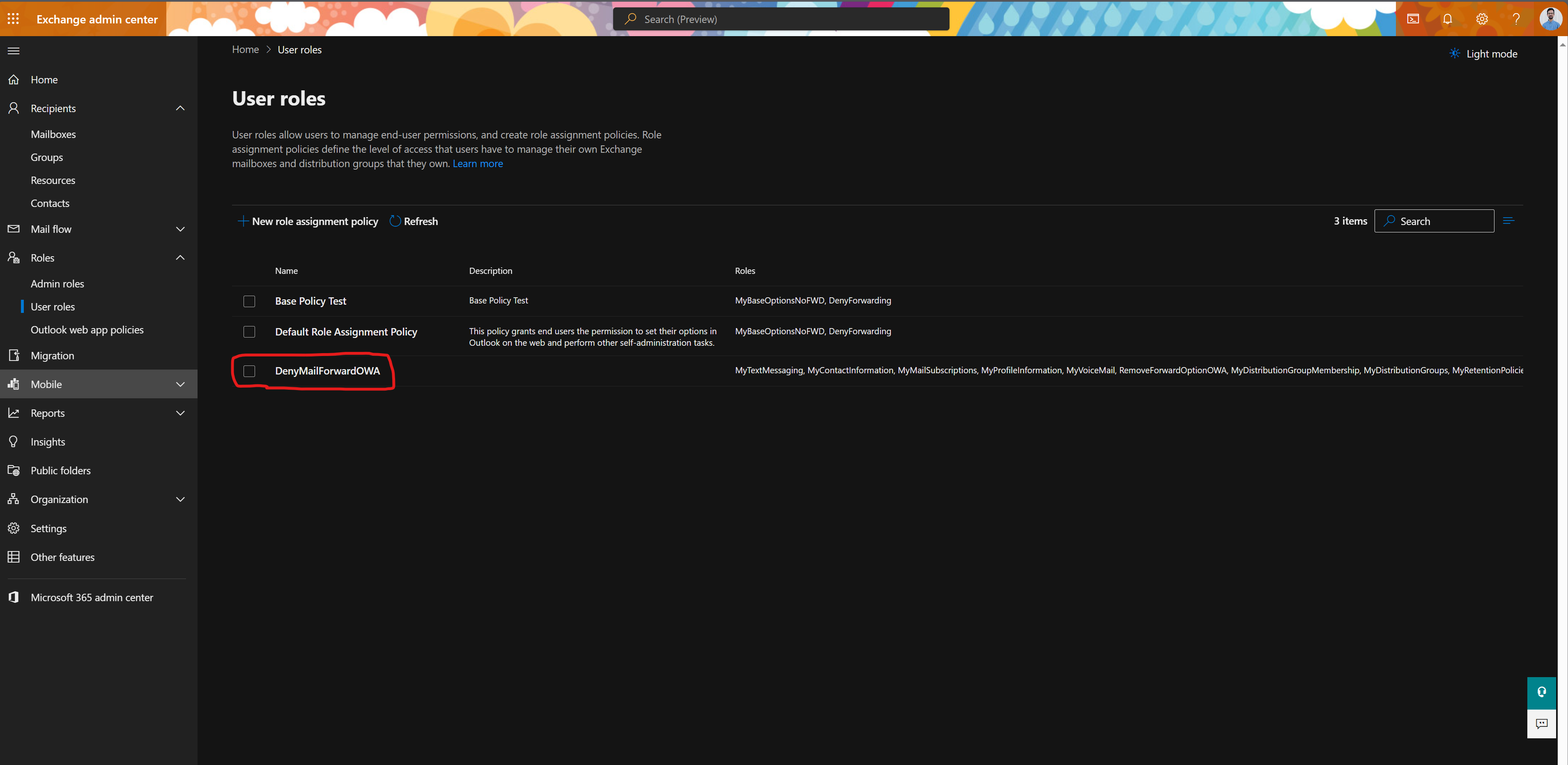Image resolution: width=1568 pixels, height=765 pixels.
Task: Open the filter options icon beside Search
Action: point(1508,221)
